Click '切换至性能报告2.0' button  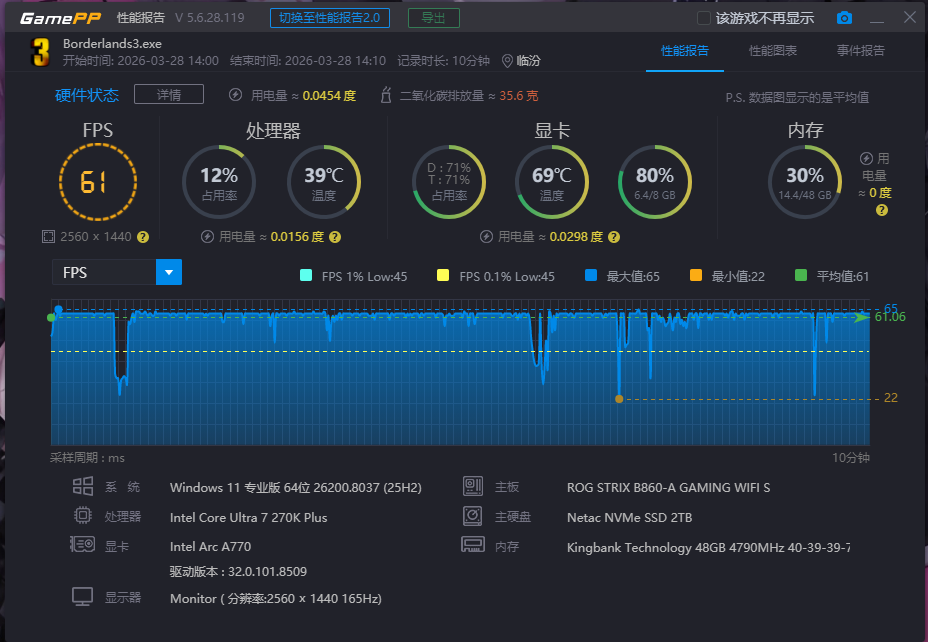(330, 18)
